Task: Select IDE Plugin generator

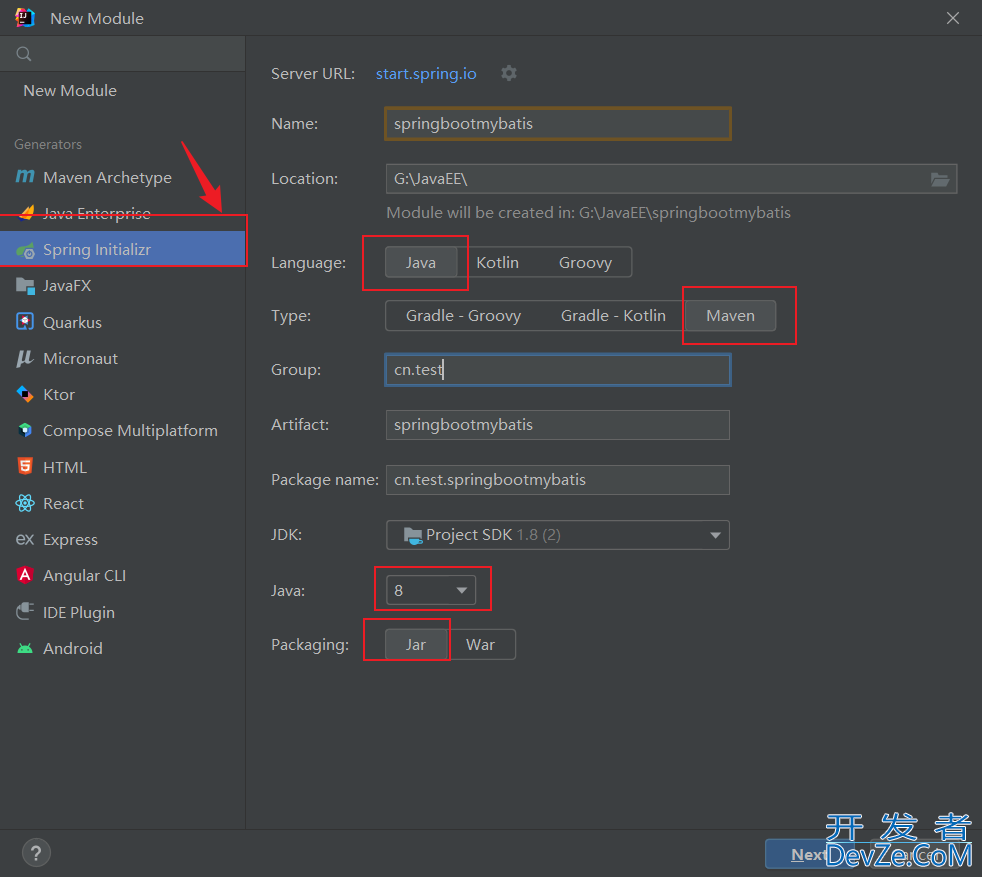Action: [123, 611]
